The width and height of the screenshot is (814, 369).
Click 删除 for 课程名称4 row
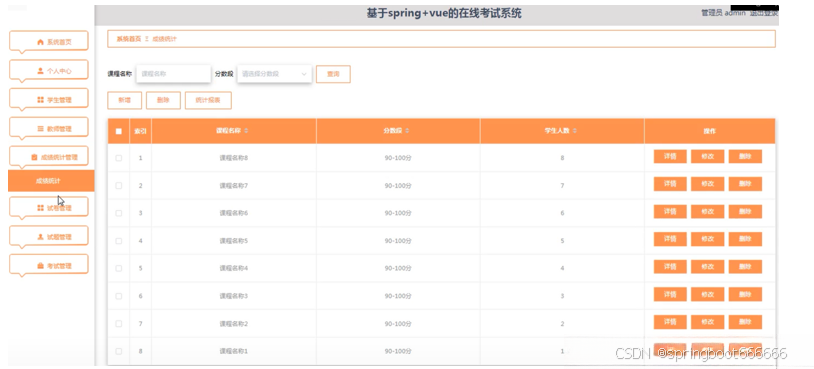coord(745,267)
